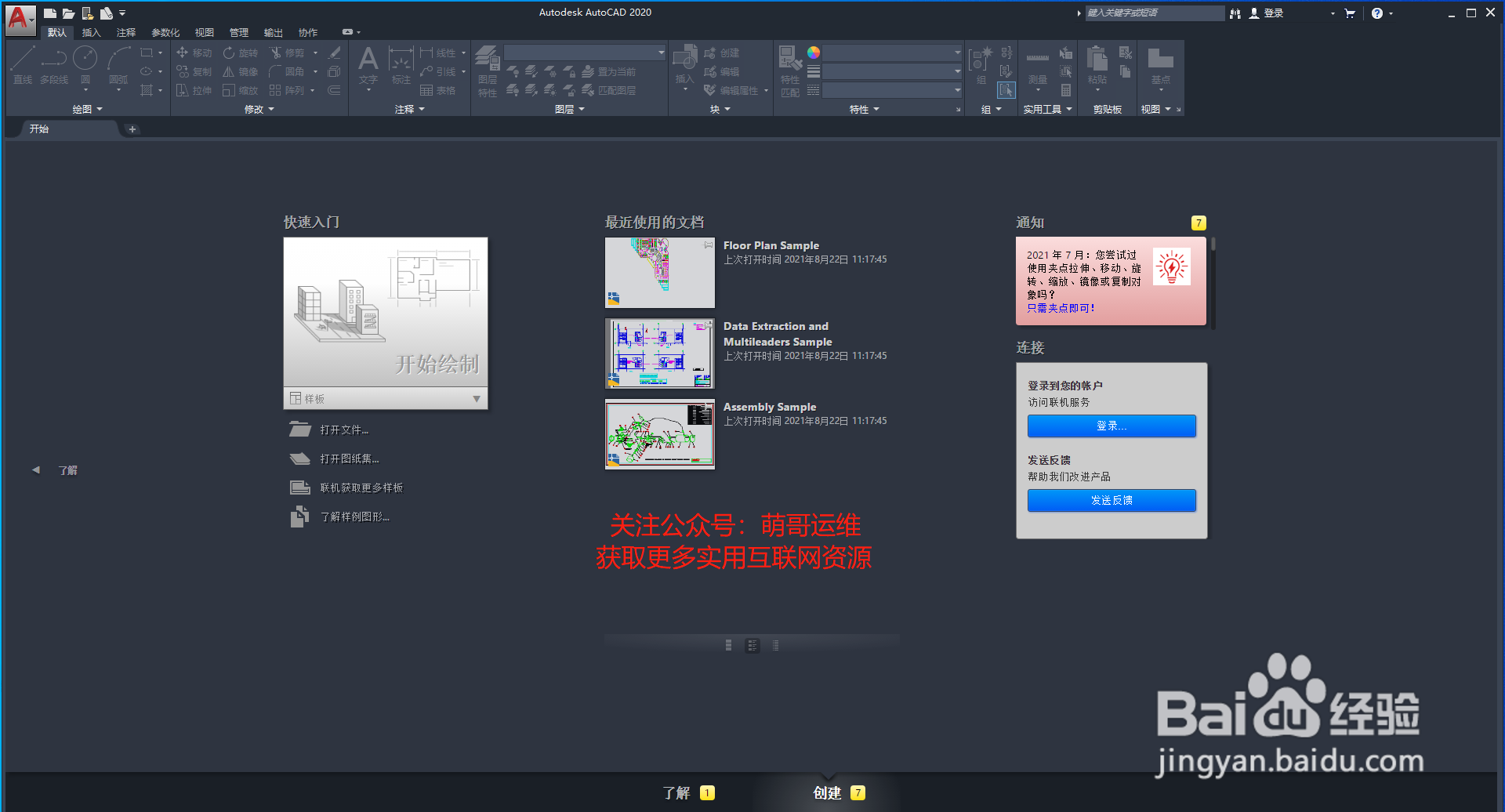1505x812 pixels.
Task: Click Open files (打开文件...) link
Action: [344, 430]
